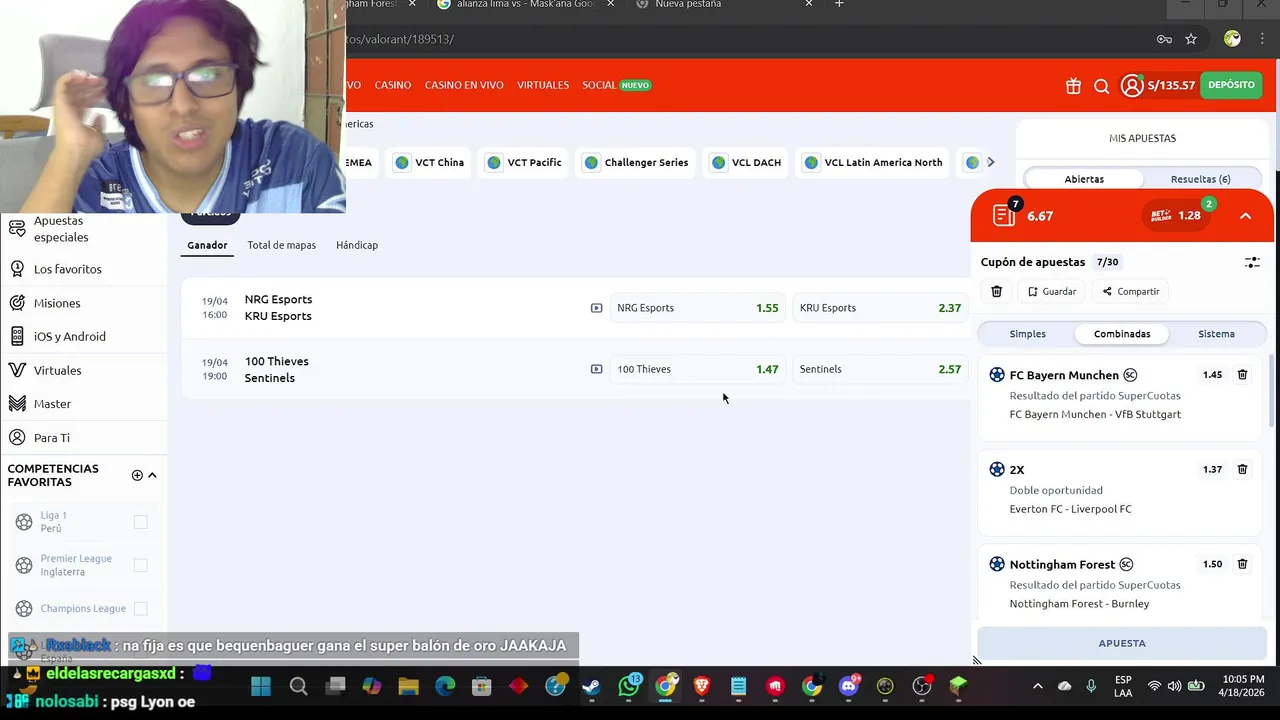Screen dimensions: 1280x720
Task: Add a favorite competition with plus icon
Action: [x=137, y=475]
